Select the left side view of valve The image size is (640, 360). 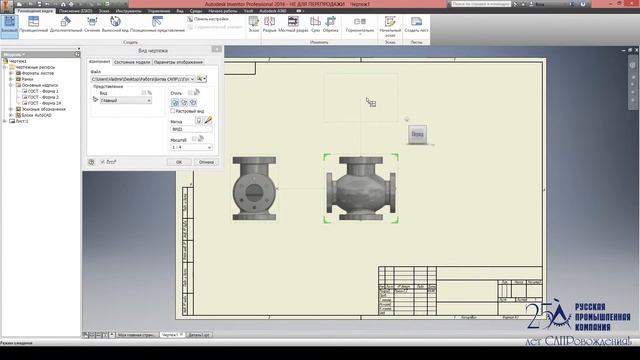pos(254,189)
